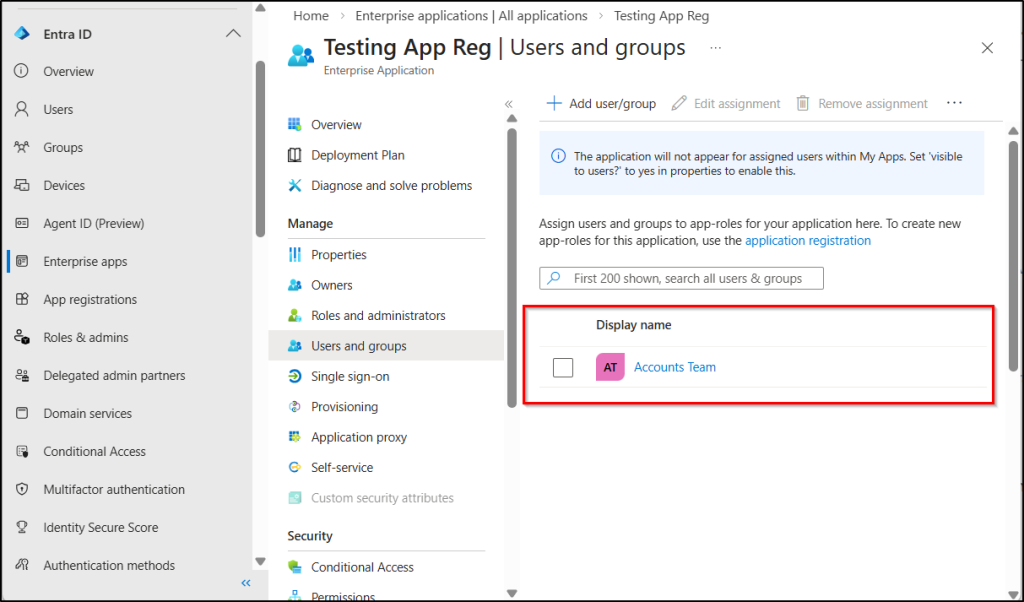Screen dimensions: 1024x602
Task: Open Users from the Entra sidebar icon
Action: click(21, 109)
